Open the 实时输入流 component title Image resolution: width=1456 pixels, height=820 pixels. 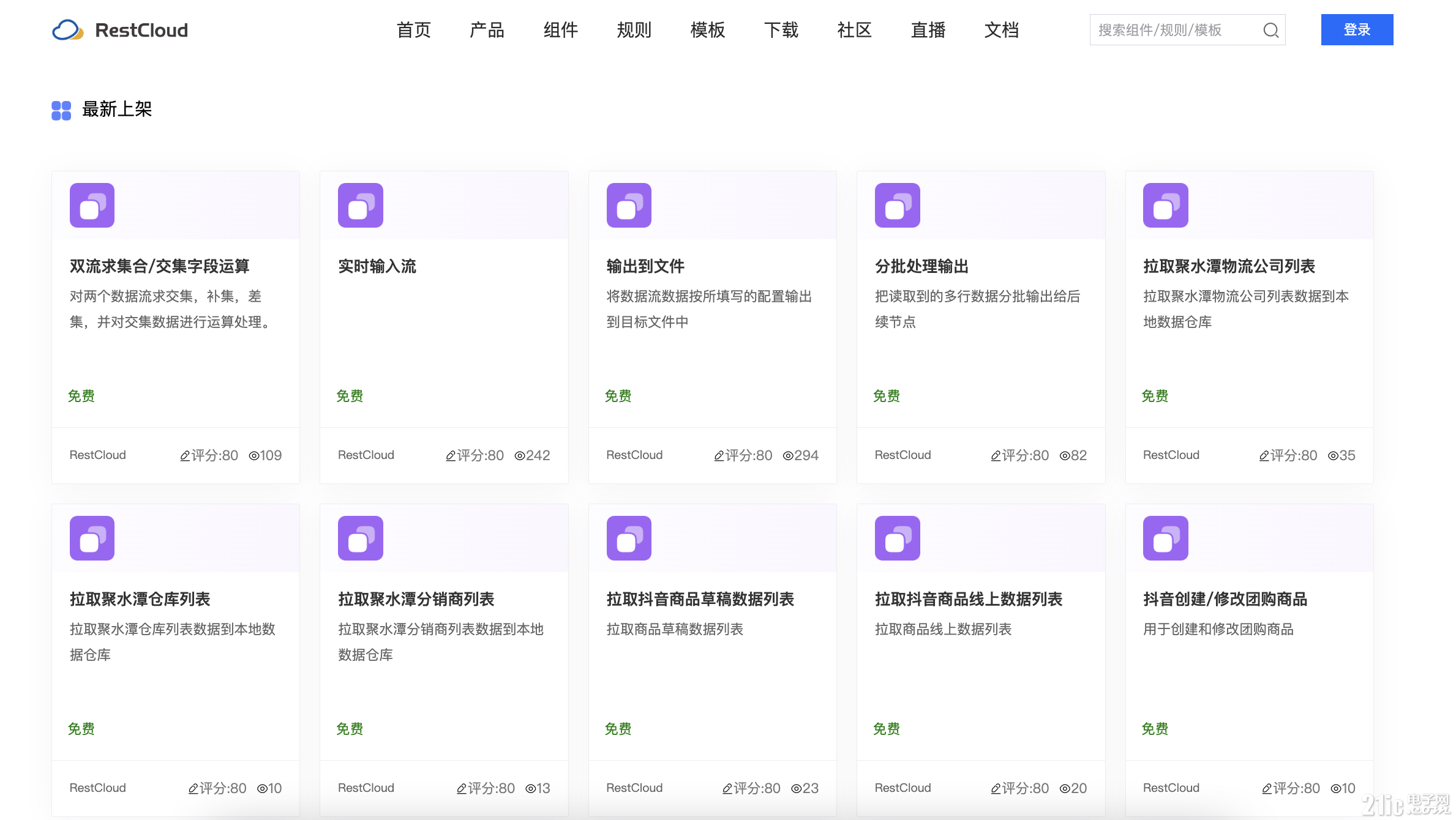click(x=377, y=266)
